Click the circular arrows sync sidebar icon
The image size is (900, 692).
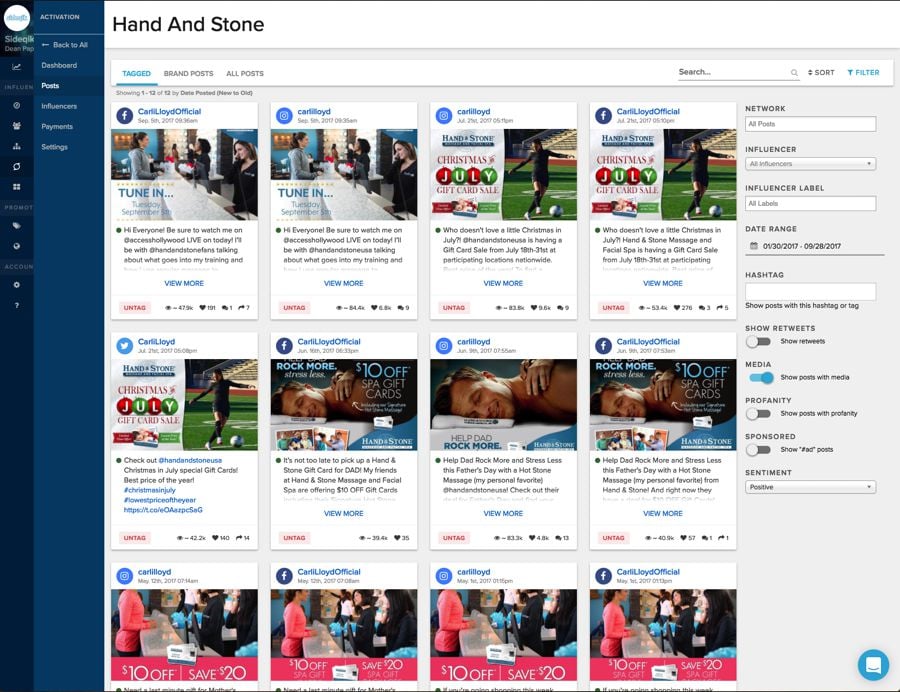click(17, 166)
